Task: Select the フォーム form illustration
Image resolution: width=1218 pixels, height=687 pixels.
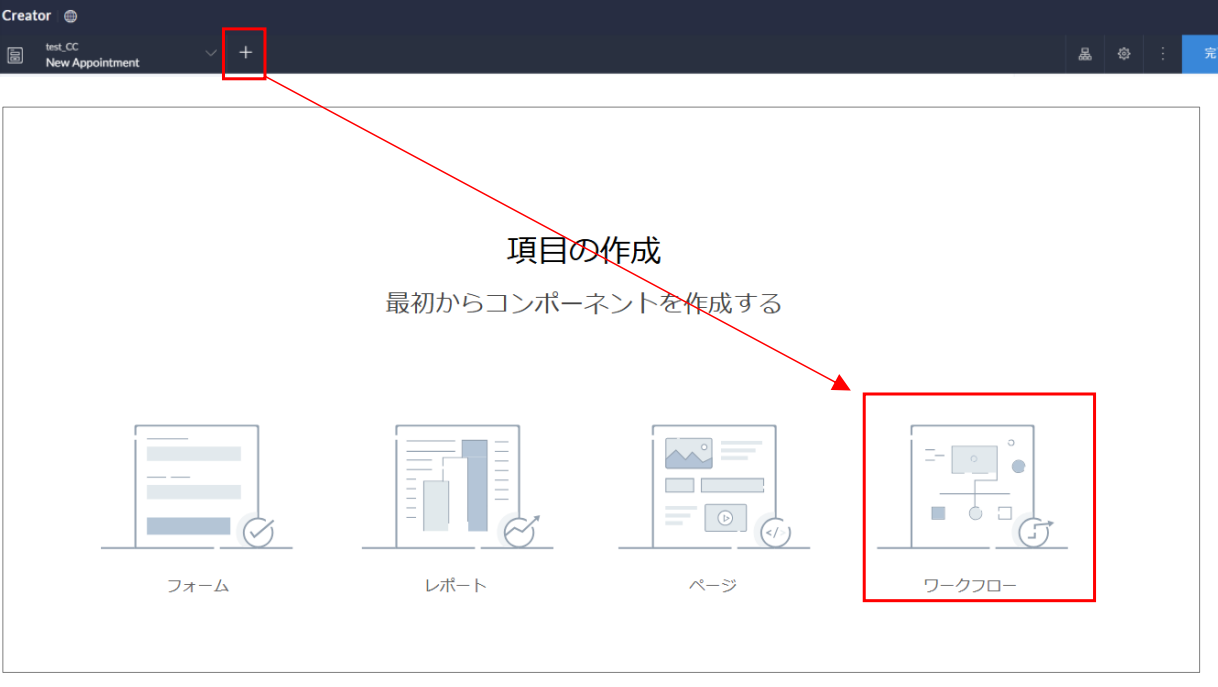Action: [x=197, y=487]
